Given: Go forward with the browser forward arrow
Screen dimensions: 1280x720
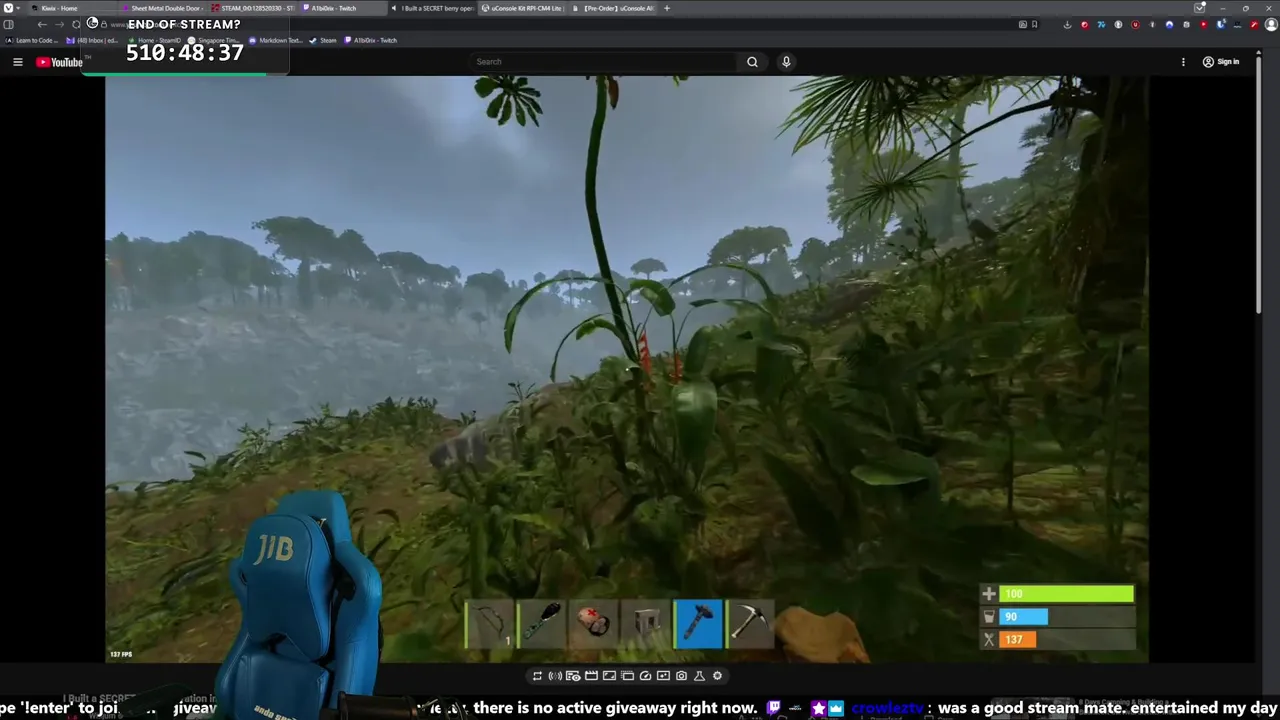Looking at the screenshot, I should tap(59, 24).
